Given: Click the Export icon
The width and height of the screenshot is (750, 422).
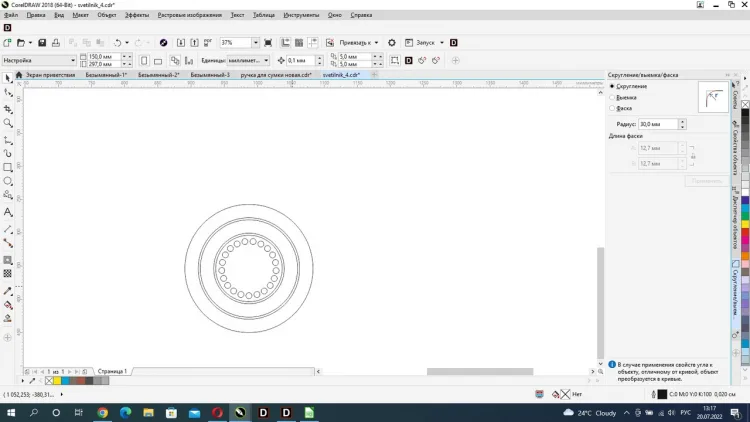Looking at the screenshot, I should coord(194,43).
